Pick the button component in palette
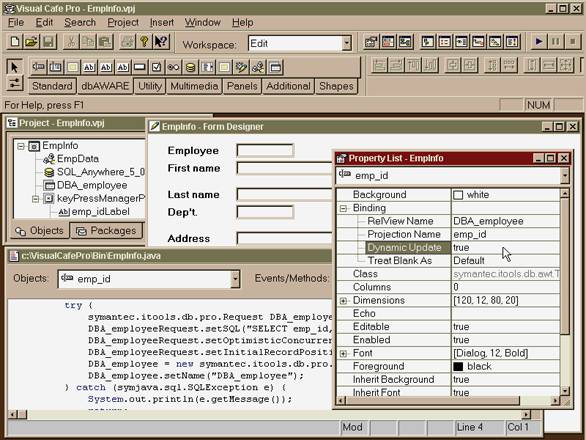Image resolution: width=586 pixels, height=440 pixels. coord(140,67)
